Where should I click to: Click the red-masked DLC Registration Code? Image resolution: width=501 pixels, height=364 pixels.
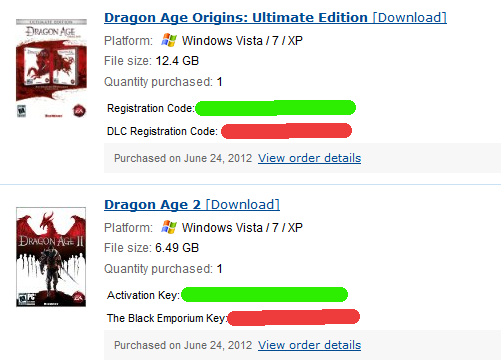(x=286, y=131)
